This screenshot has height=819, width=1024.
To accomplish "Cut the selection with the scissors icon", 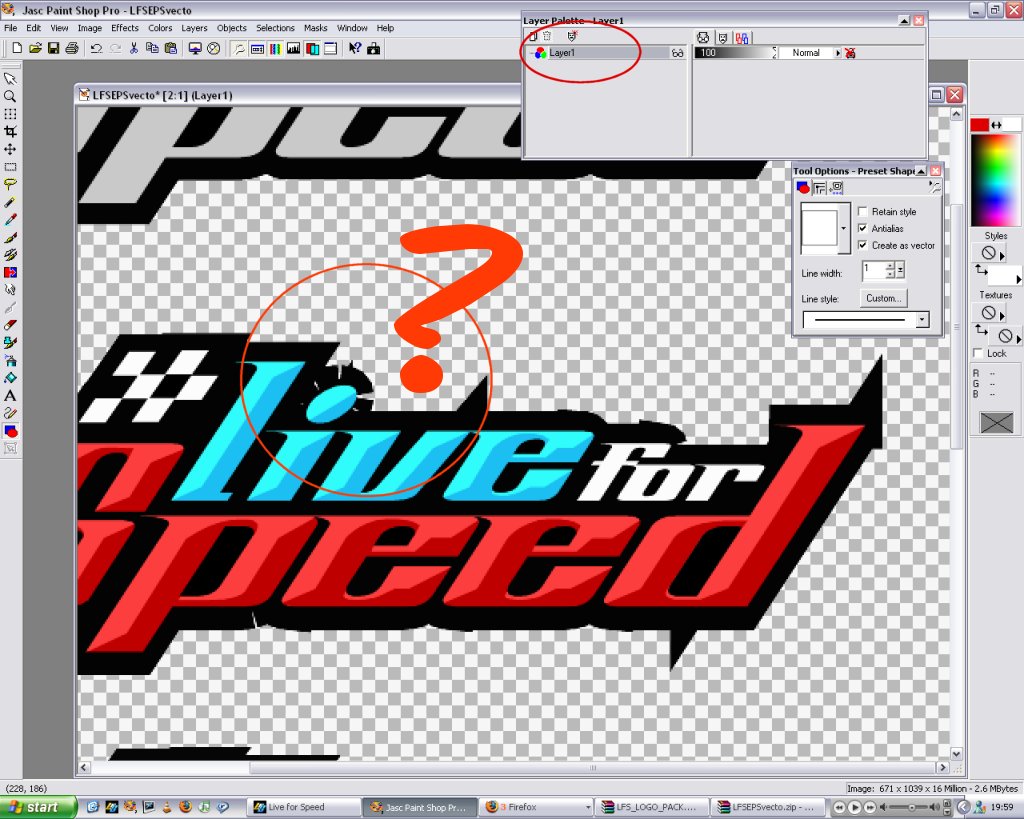I will point(133,48).
